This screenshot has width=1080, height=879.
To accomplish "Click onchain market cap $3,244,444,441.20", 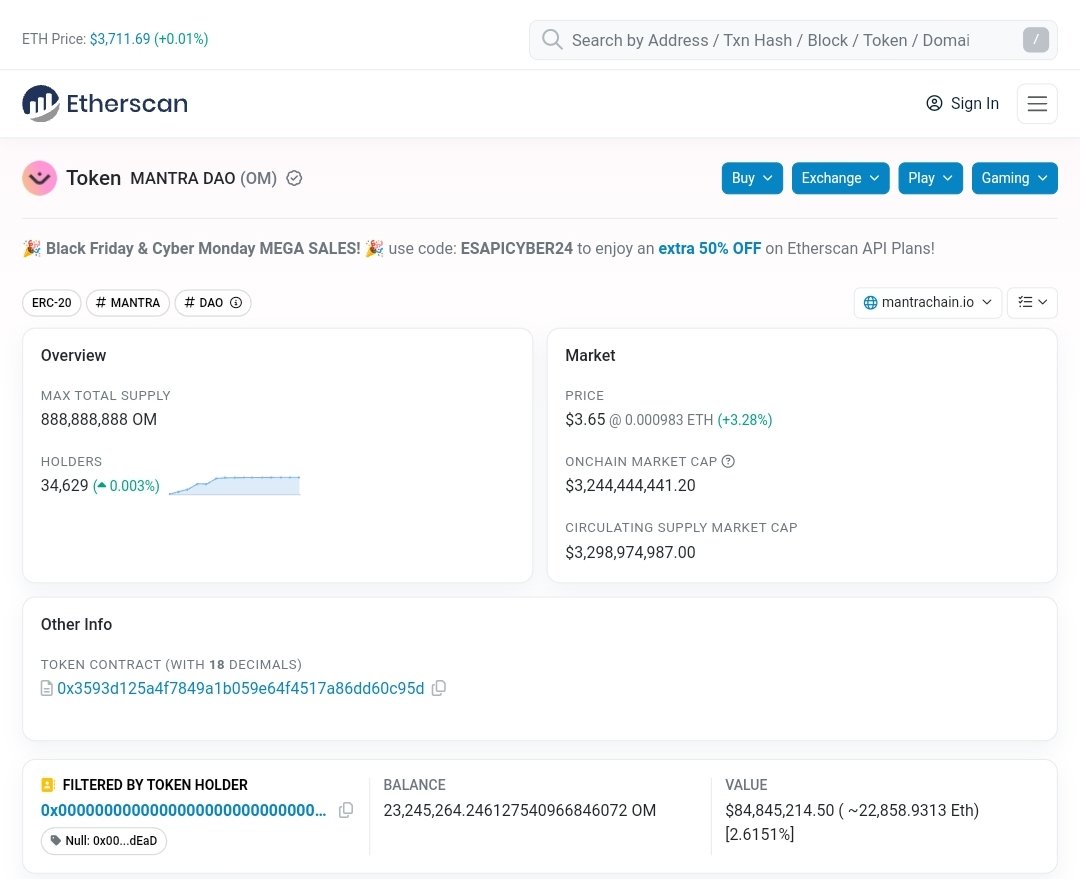I will coord(630,486).
